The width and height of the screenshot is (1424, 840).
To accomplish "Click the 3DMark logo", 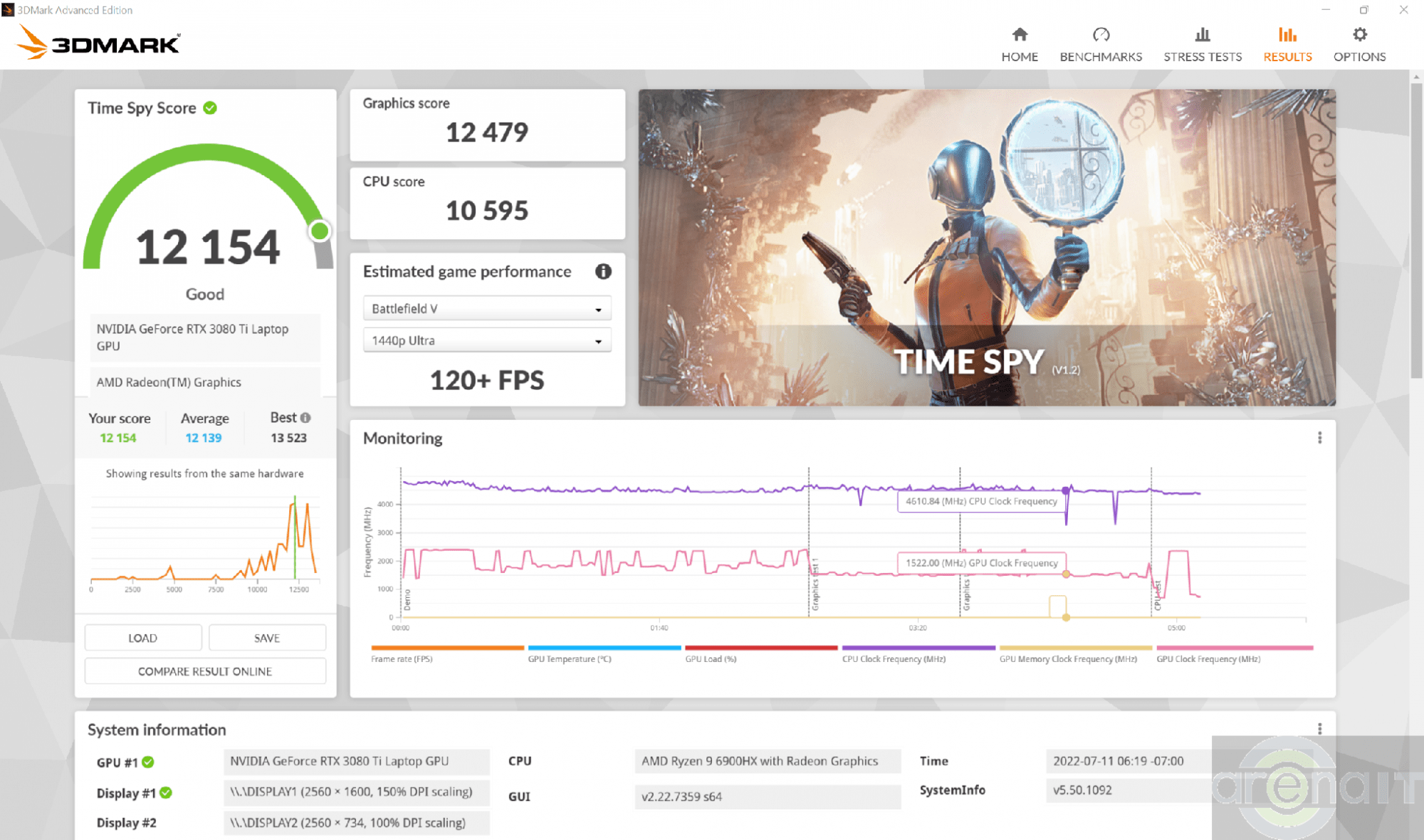I will 100,43.
